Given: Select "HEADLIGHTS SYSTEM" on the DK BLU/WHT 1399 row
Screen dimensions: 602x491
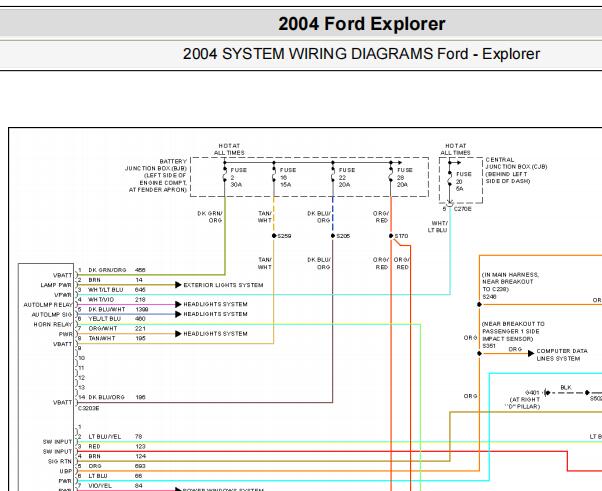Looking at the screenshot, I should pyautogui.click(x=215, y=314).
